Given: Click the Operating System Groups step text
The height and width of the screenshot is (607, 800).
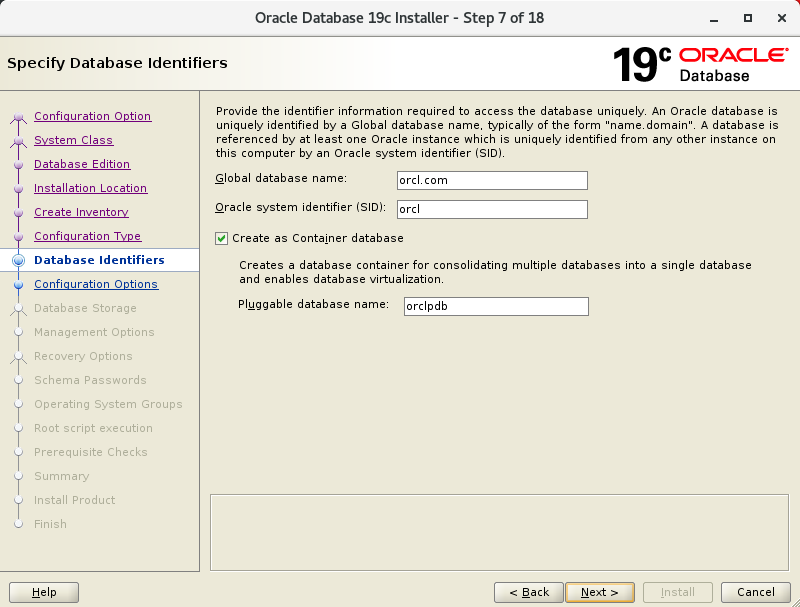Looking at the screenshot, I should (x=108, y=404).
